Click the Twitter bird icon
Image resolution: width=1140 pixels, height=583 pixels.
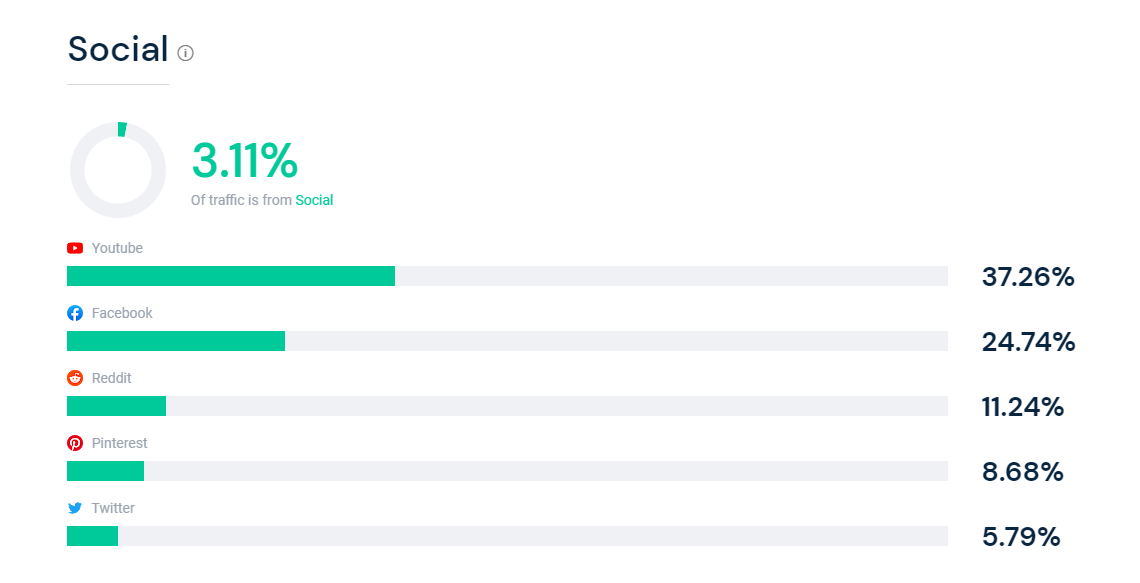click(75, 508)
